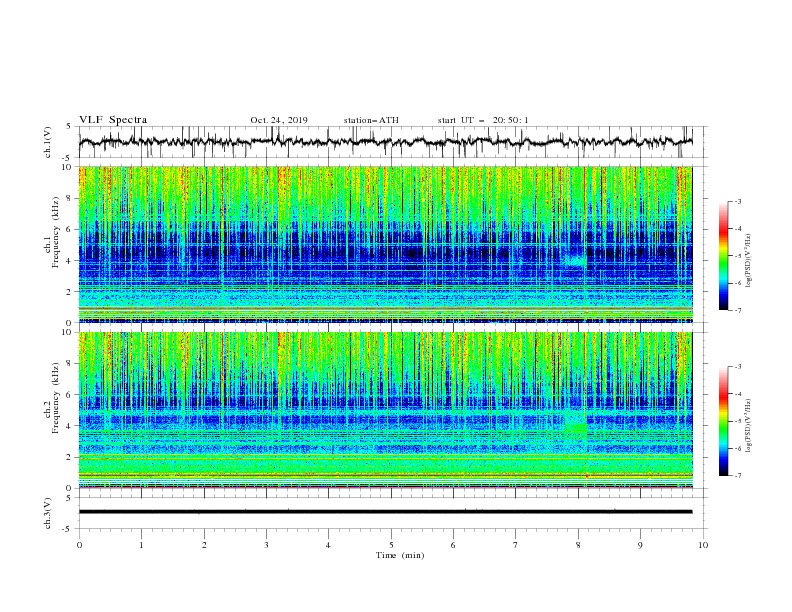The image size is (792, 612).
Task: Click tick label "6" on the Time axis
Action: coord(453,545)
